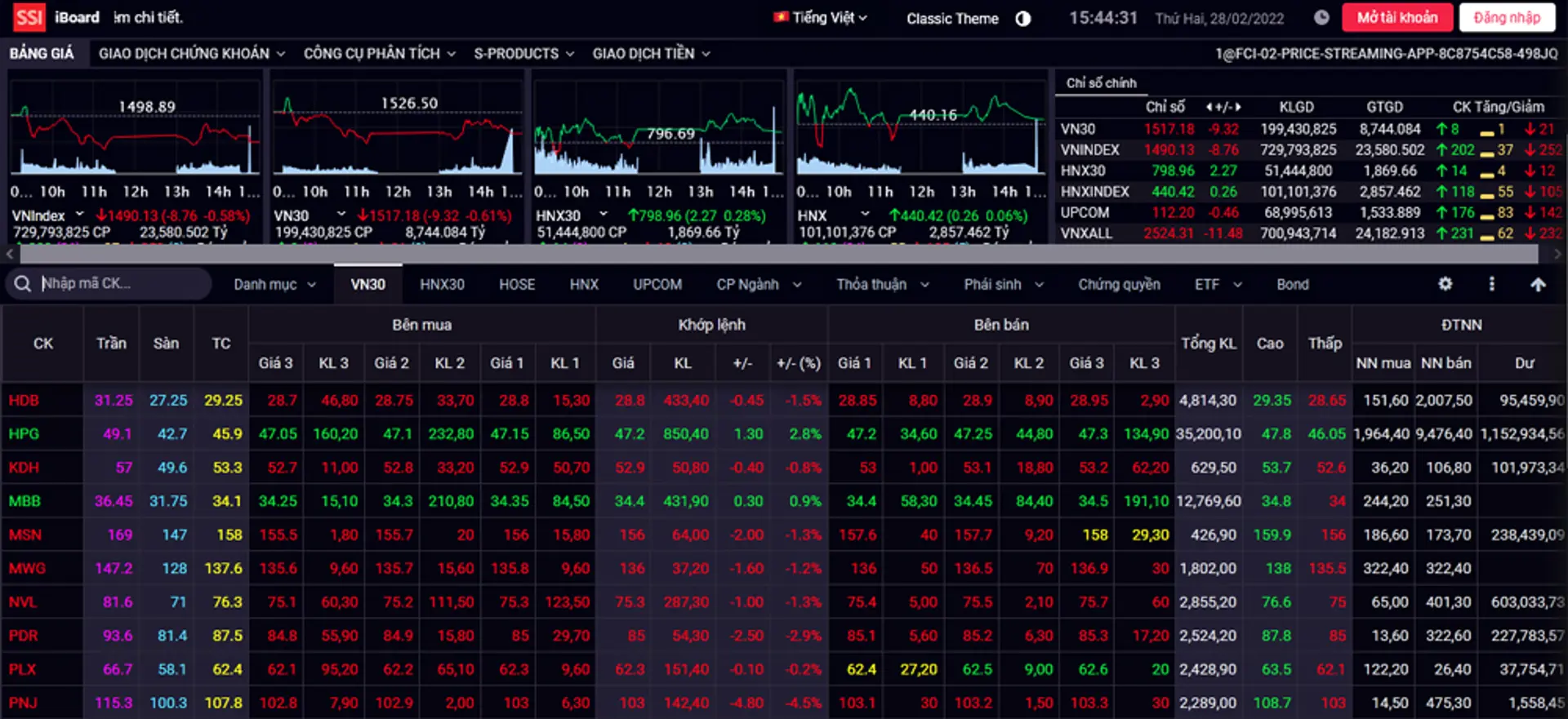The image size is (1568, 719).
Task: Click the PNJ stock symbol
Action: [23, 703]
